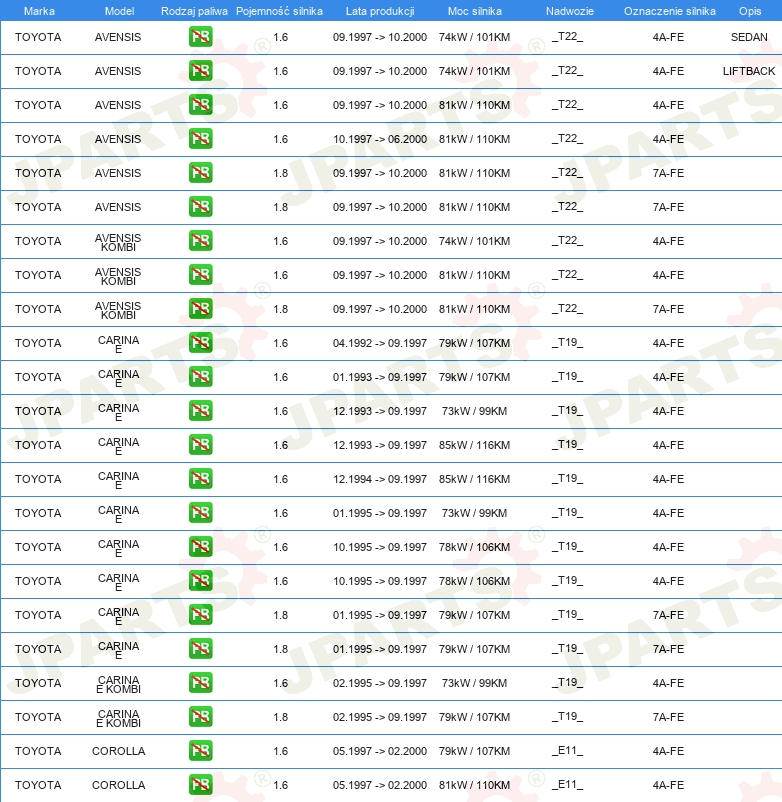Click 7A-FE engine code in Avensis Kombi row
Viewport: 782px width, 802px height.
point(668,309)
